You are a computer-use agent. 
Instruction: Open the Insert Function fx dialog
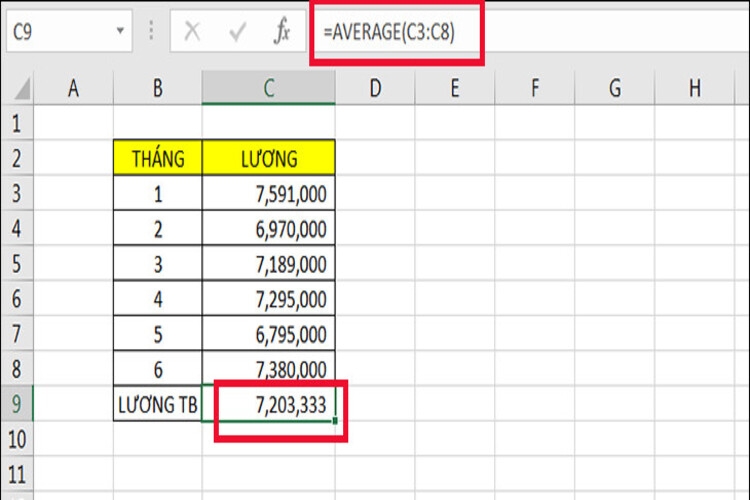click(282, 31)
